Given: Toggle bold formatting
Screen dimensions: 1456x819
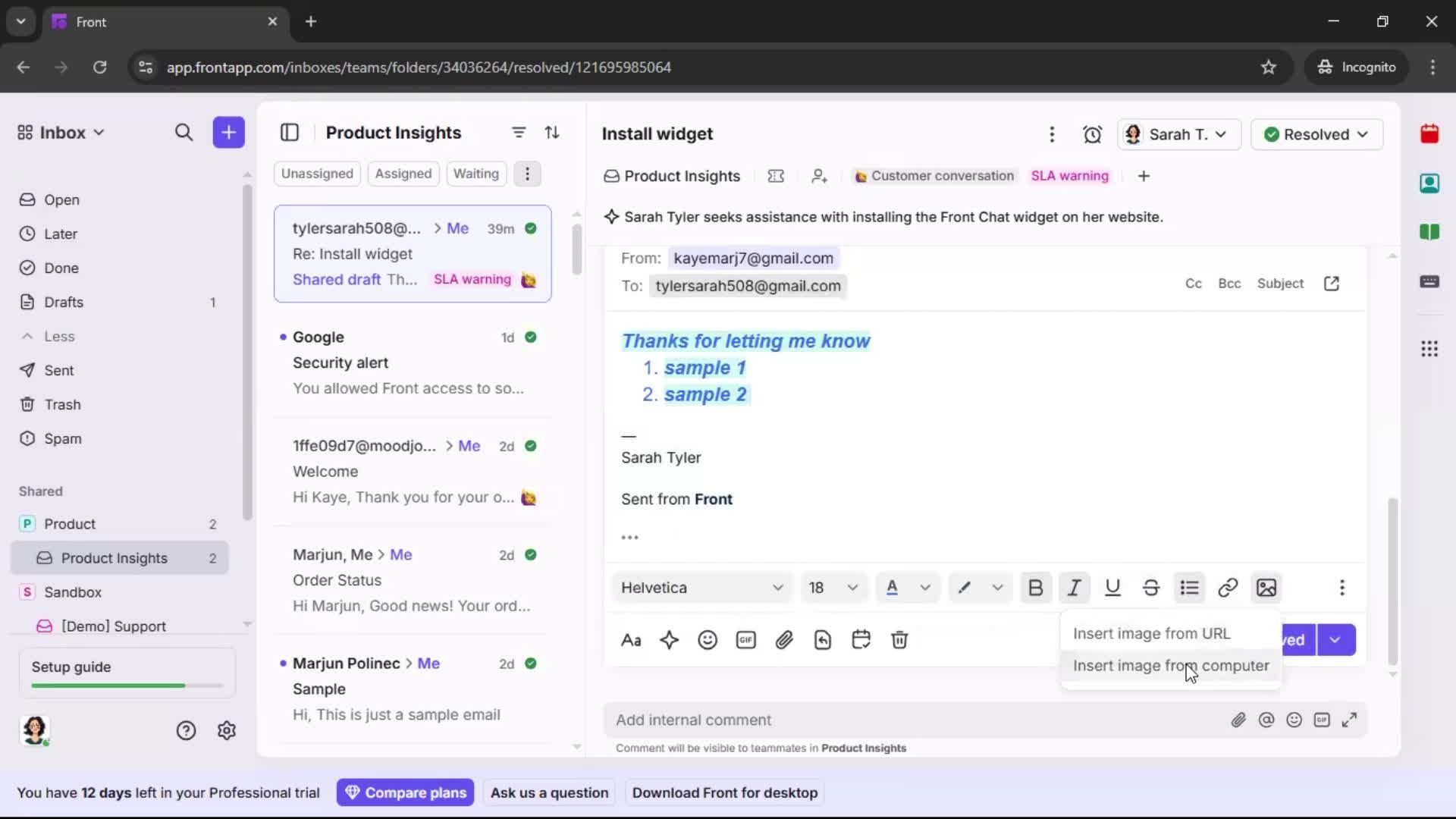Looking at the screenshot, I should [1036, 588].
